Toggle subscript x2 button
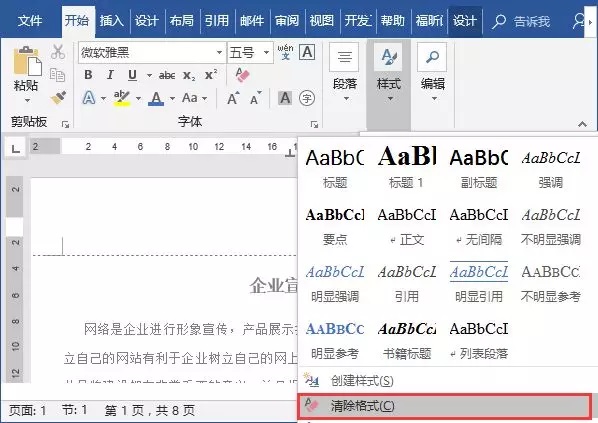Screen dimensions: 598x423 coord(189,75)
